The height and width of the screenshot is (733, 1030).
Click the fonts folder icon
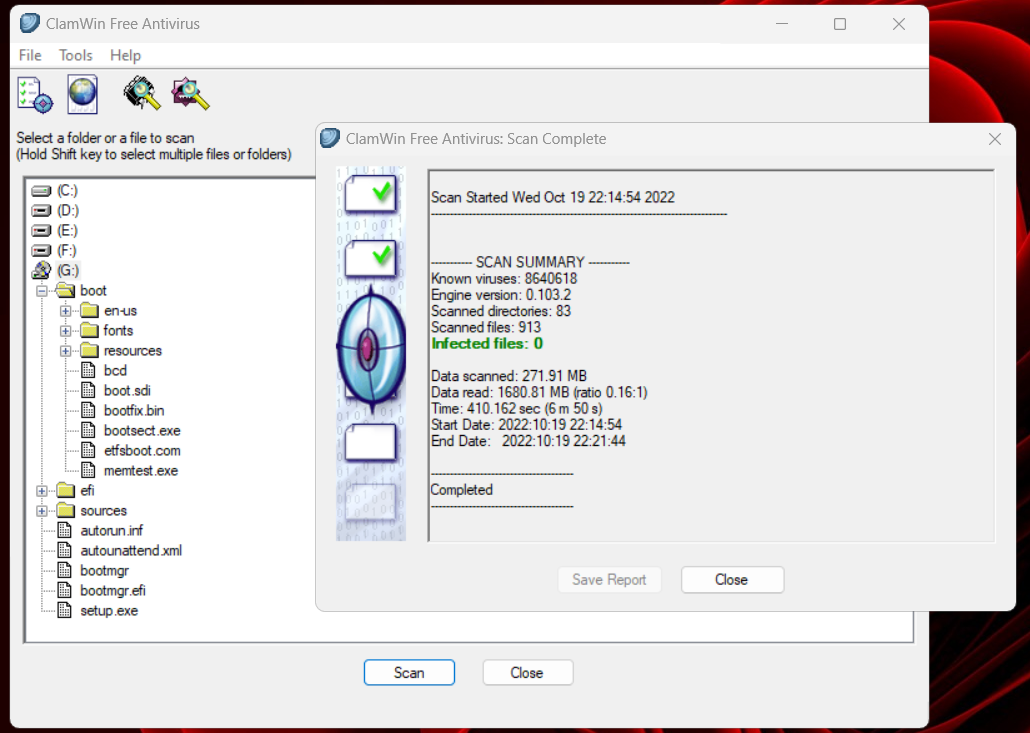pyautogui.click(x=89, y=330)
